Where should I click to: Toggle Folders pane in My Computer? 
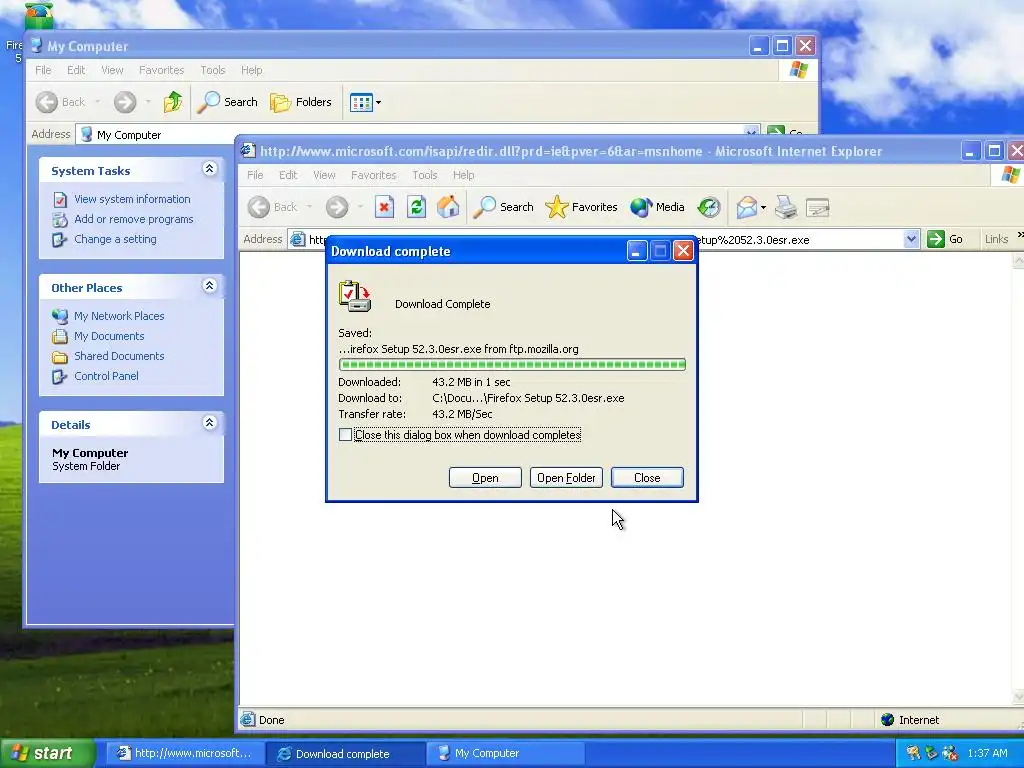(301, 102)
